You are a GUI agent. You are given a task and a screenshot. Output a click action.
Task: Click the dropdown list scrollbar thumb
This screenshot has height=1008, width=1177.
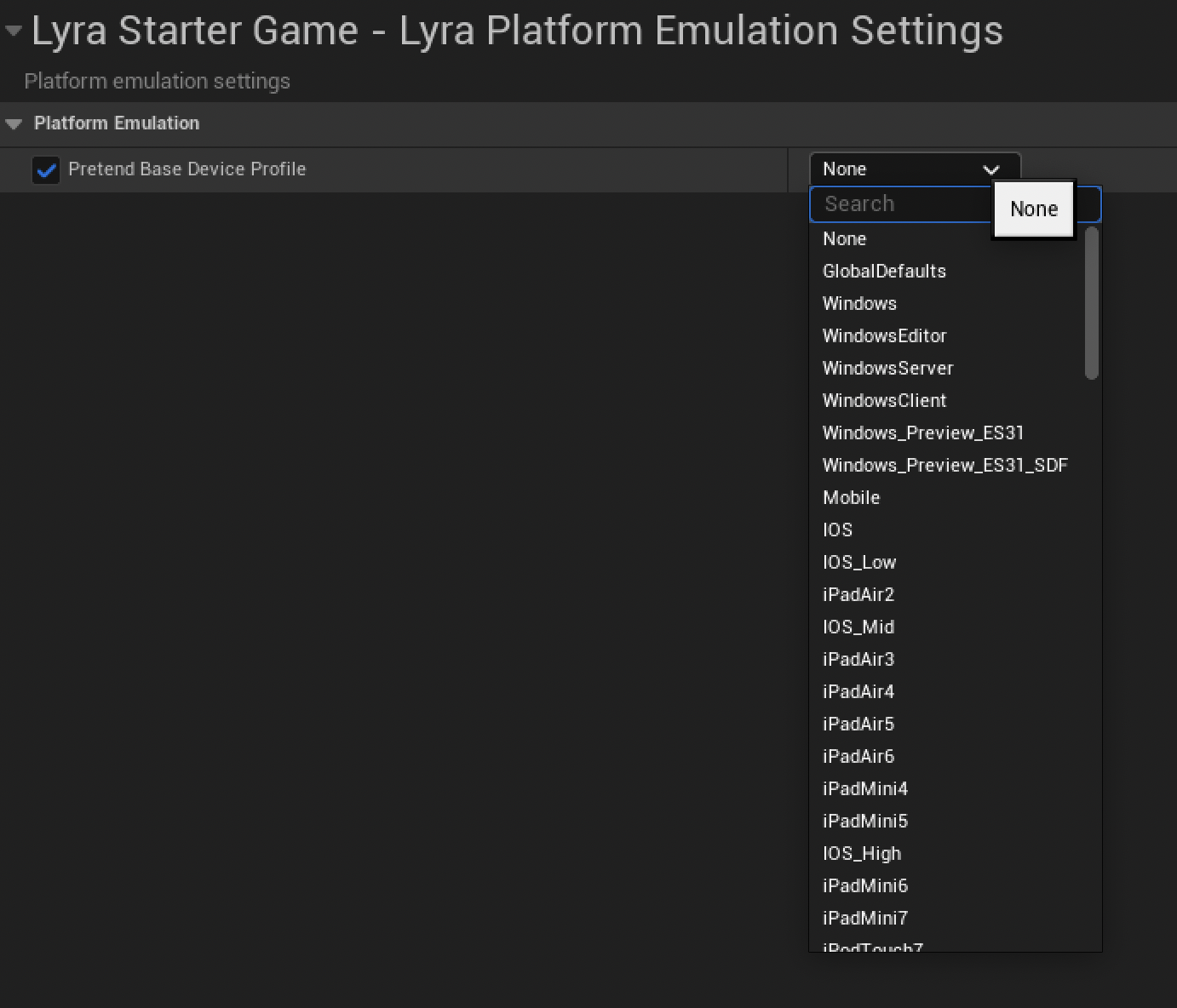pyautogui.click(x=1092, y=303)
